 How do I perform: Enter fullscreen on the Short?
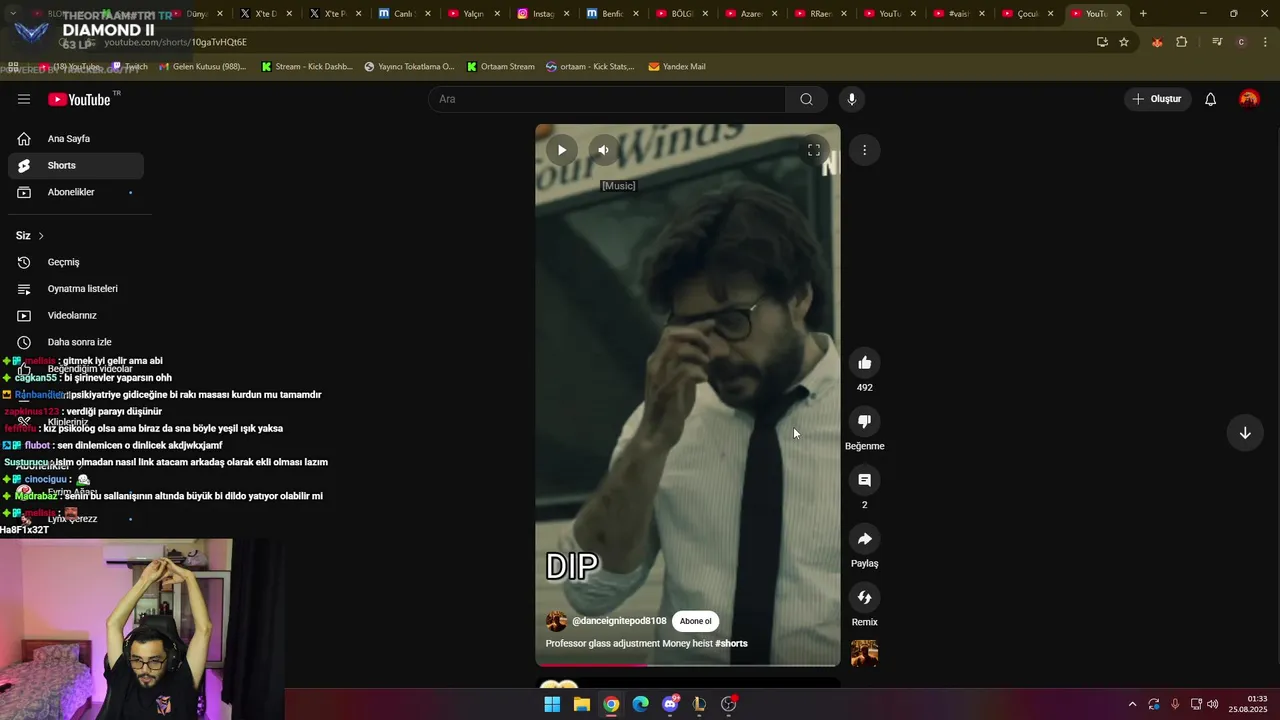[814, 150]
